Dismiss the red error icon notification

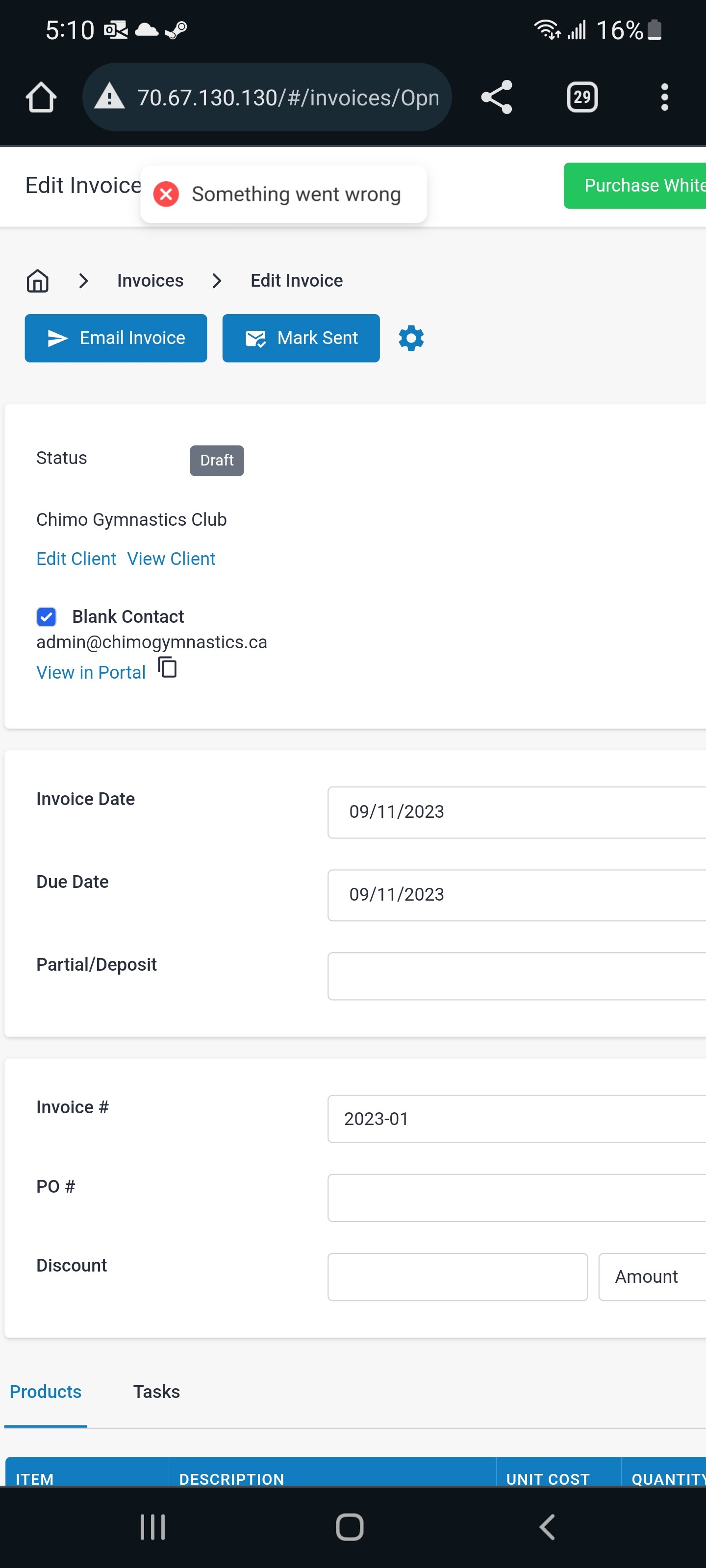click(166, 194)
